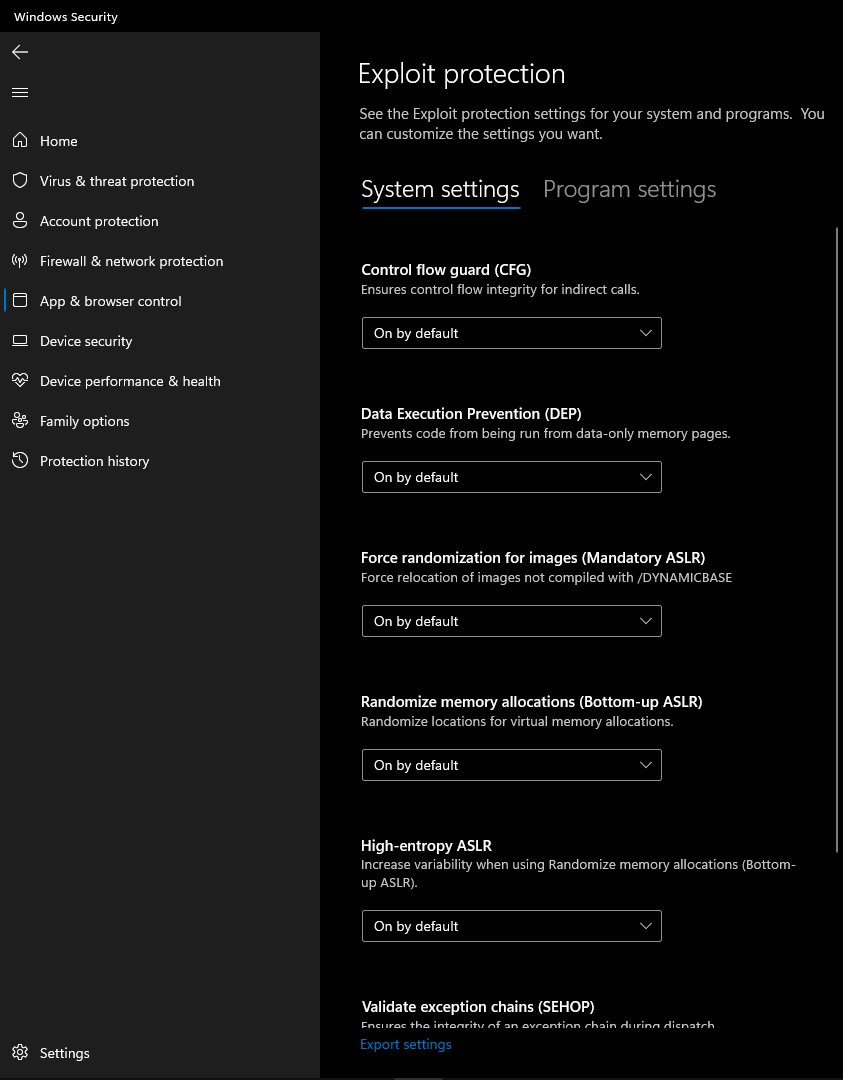Toggle the hamburger navigation menu
The width and height of the screenshot is (843, 1080).
(x=20, y=93)
